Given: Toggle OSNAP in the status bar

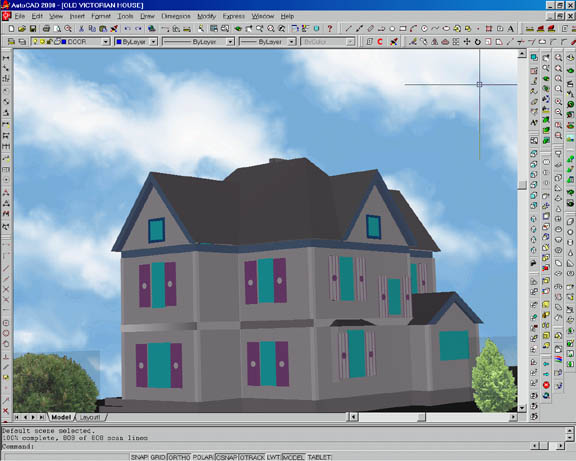Looking at the screenshot, I should click(227, 457).
